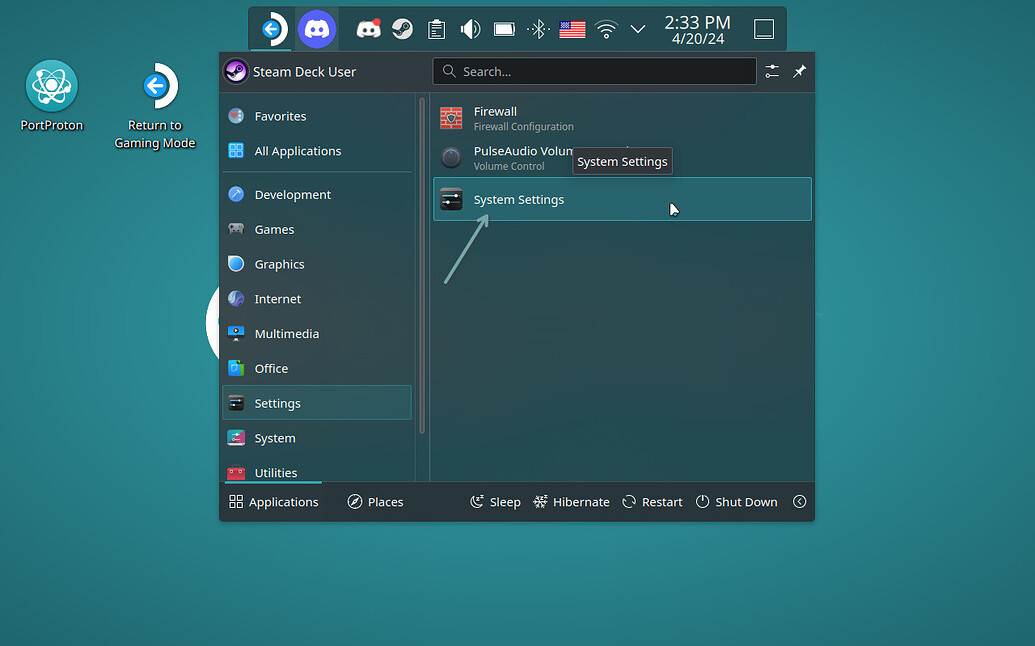Open audio volume control from the tray
The width and height of the screenshot is (1035, 646).
click(470, 29)
